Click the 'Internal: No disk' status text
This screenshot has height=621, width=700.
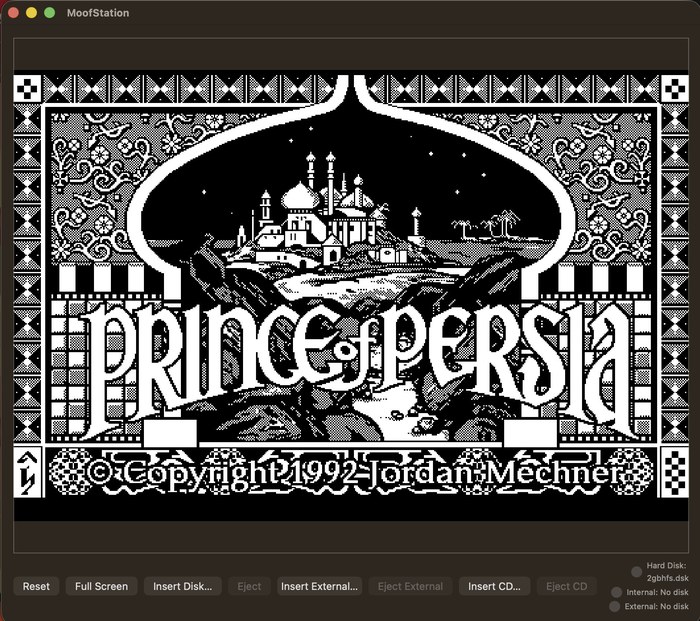[657, 592]
